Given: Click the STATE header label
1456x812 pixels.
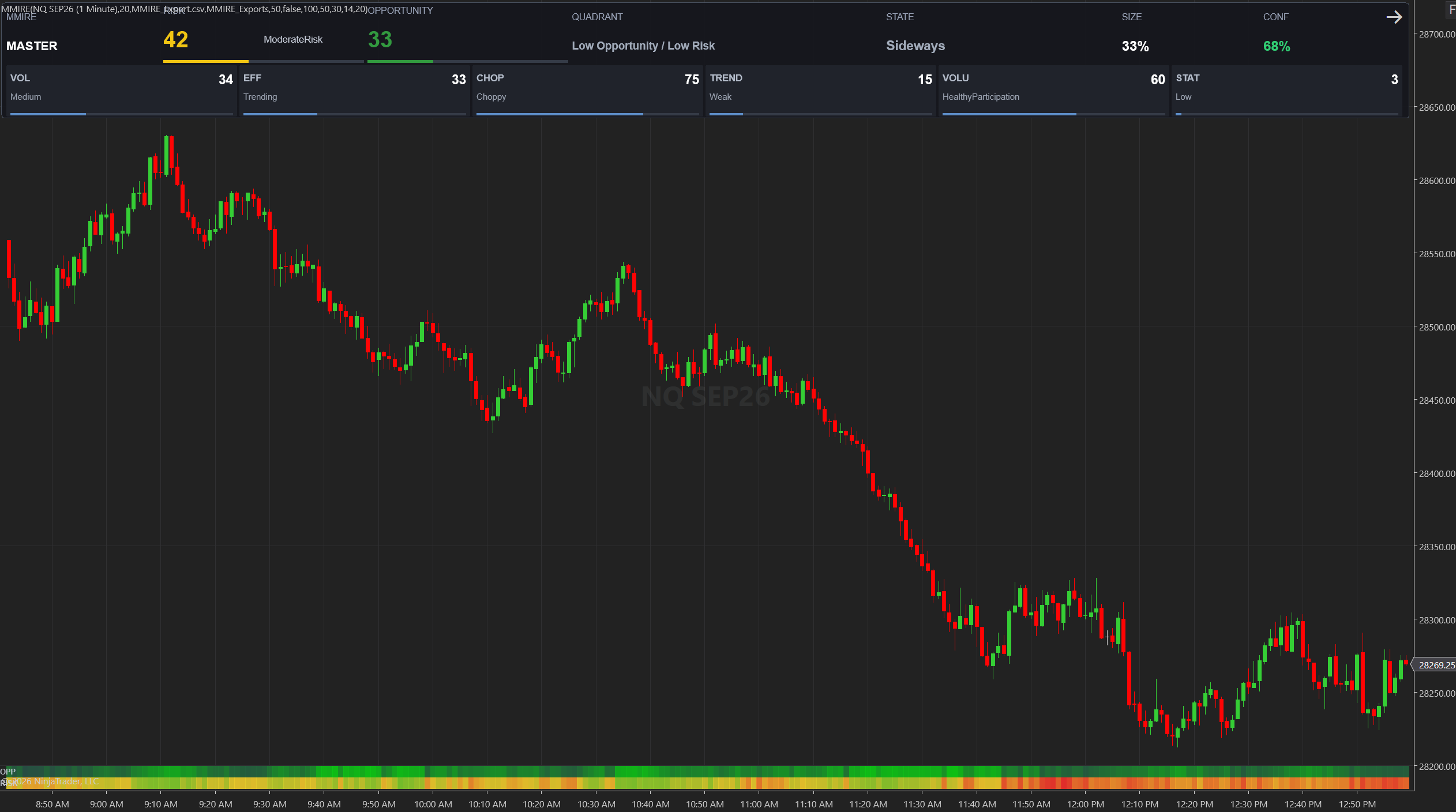Looking at the screenshot, I should [x=900, y=17].
